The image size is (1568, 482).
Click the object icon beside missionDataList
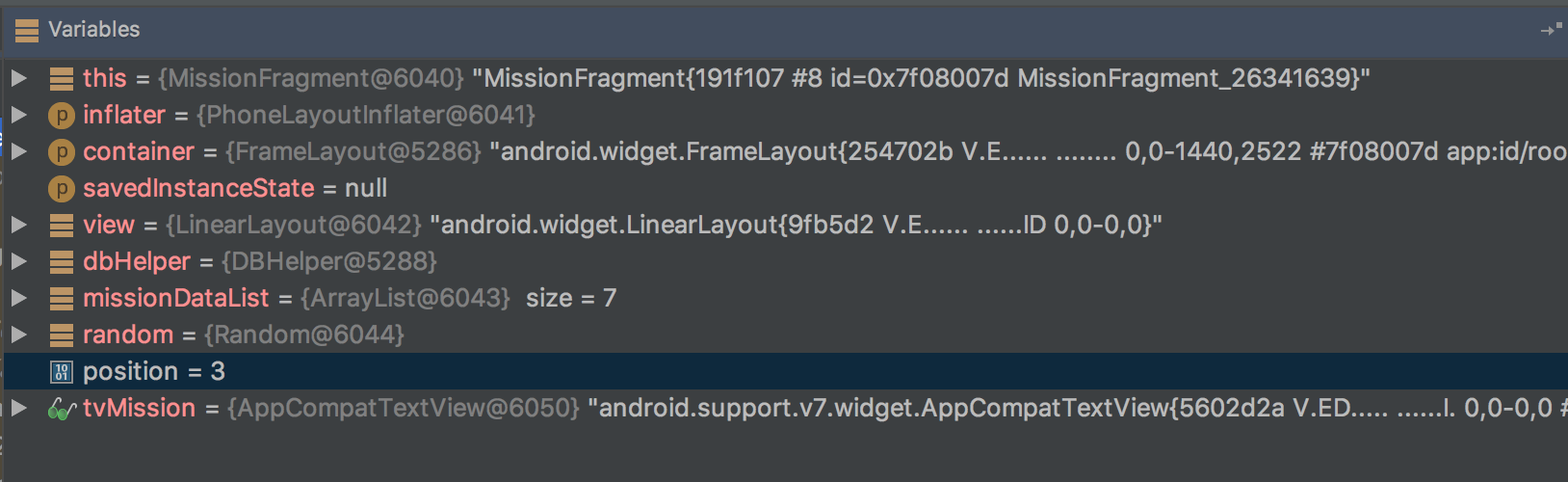[61, 299]
